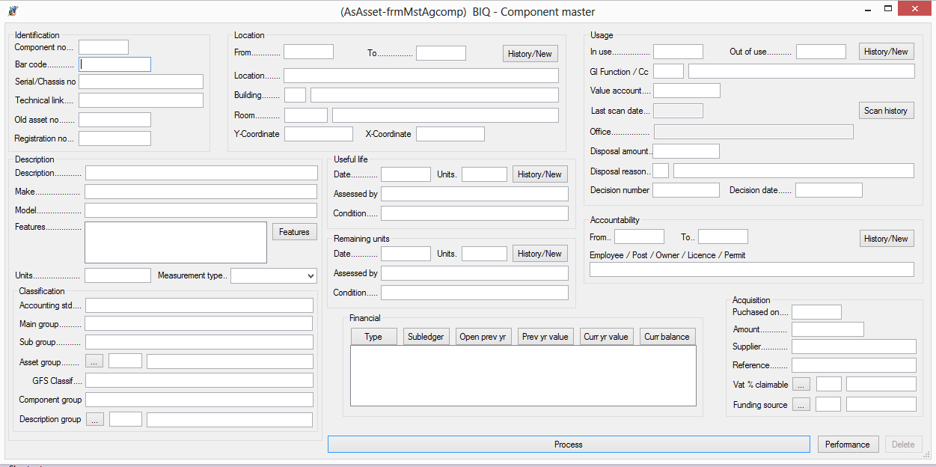This screenshot has width=936, height=467.
Task: Open the Performance button
Action: [848, 444]
